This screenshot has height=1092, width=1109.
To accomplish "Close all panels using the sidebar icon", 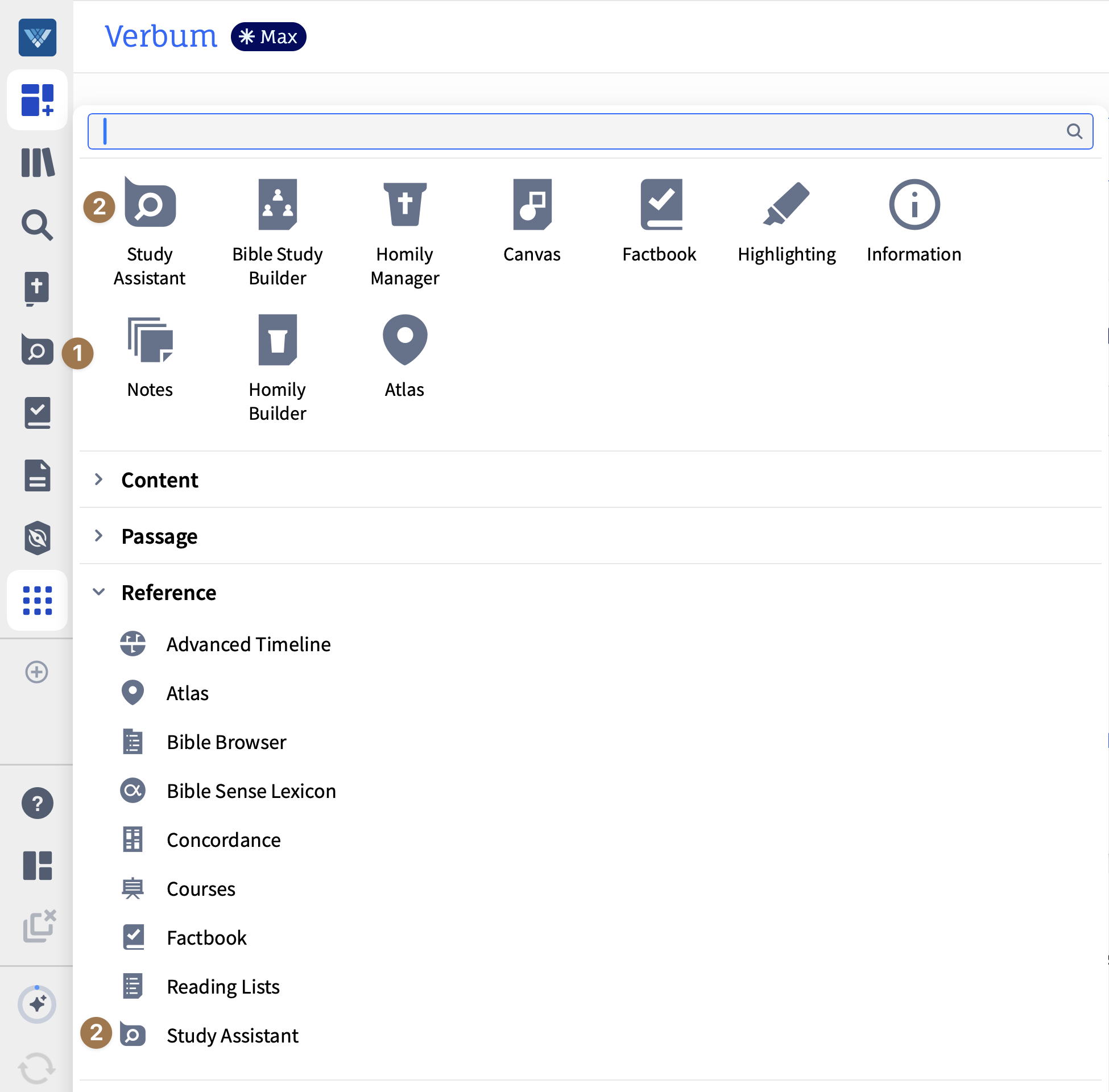I will (39, 926).
